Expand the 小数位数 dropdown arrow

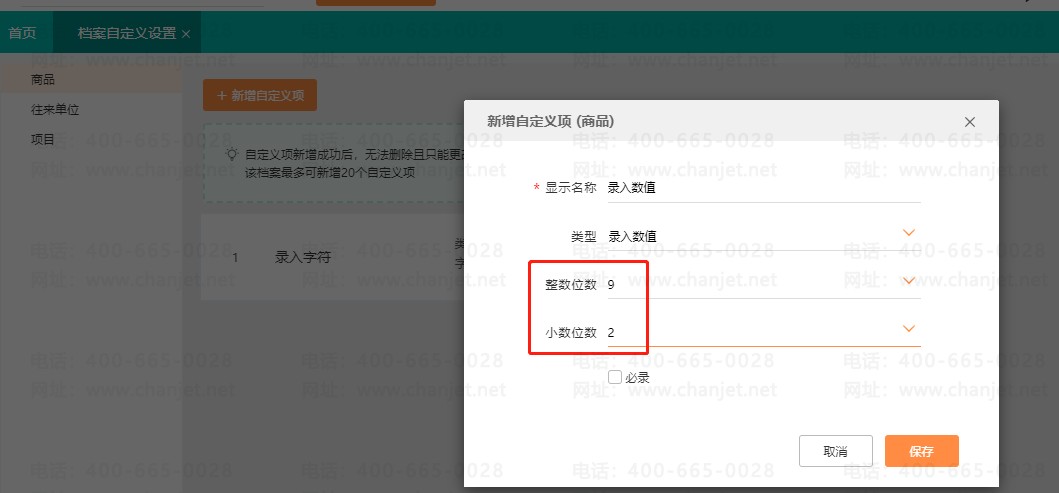(x=909, y=329)
